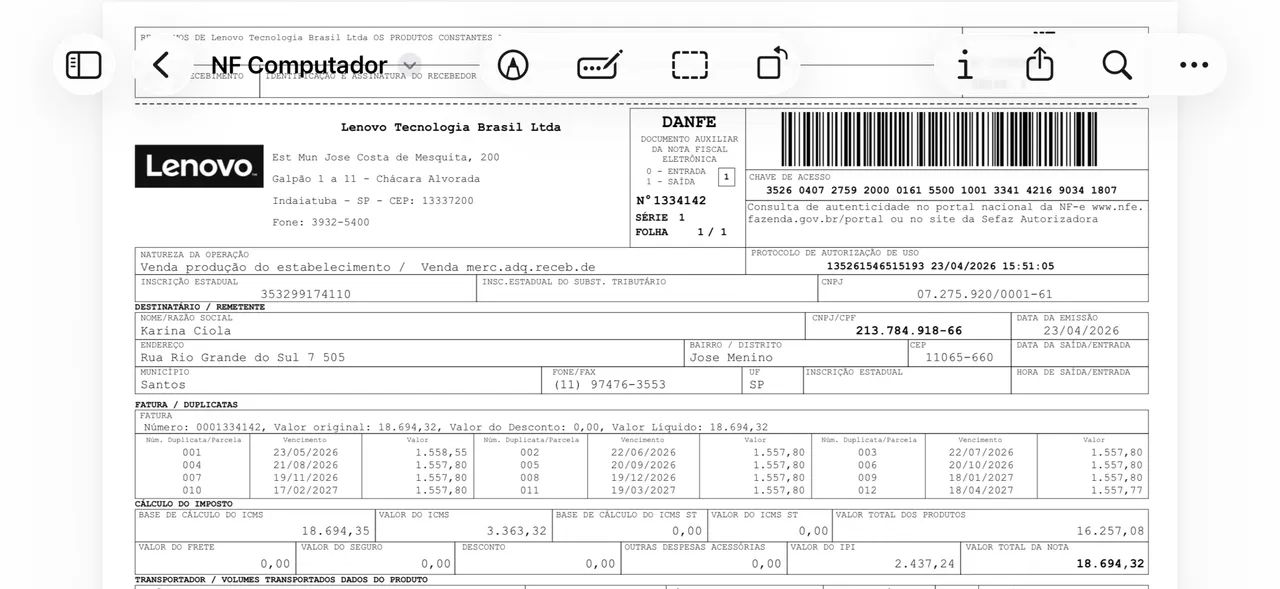
Task: Click the Fone: 3932-5400 line
Action: pyautogui.click(x=321, y=222)
